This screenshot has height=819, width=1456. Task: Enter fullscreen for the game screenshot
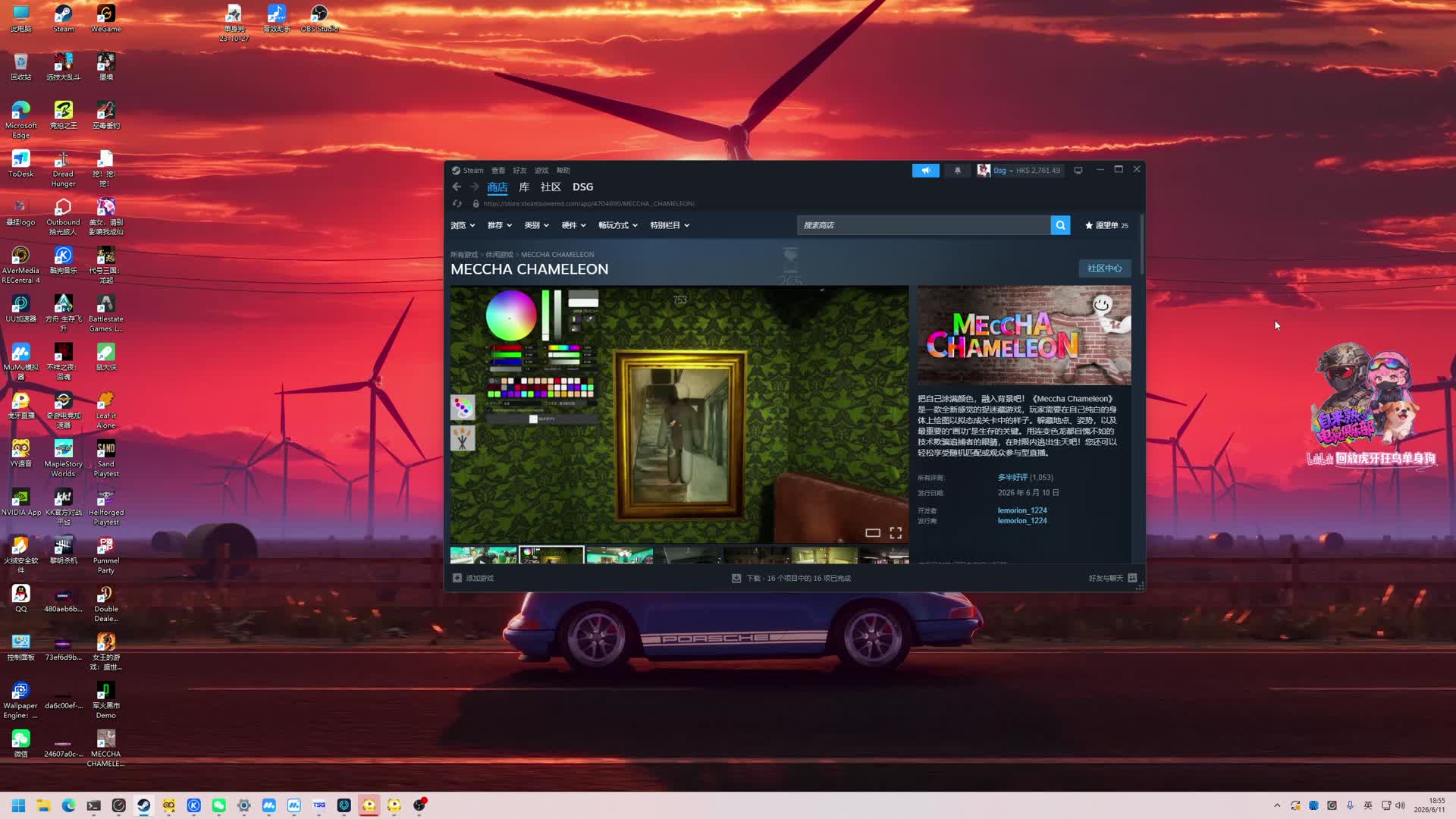(896, 533)
